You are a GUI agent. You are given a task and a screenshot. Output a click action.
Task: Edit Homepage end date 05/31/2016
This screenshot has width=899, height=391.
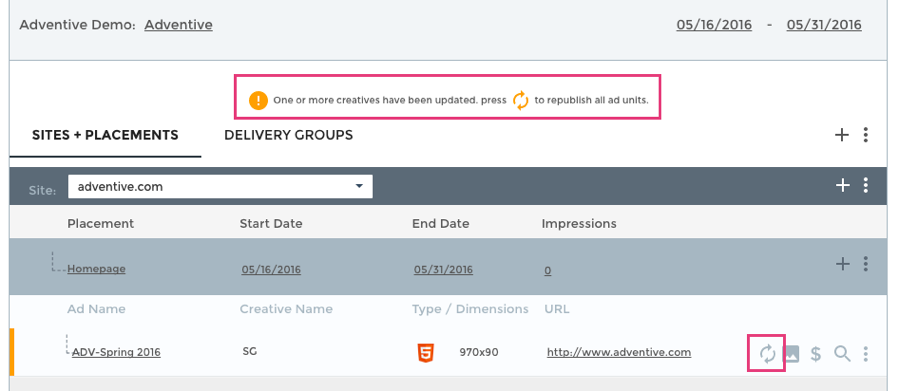pos(443,269)
